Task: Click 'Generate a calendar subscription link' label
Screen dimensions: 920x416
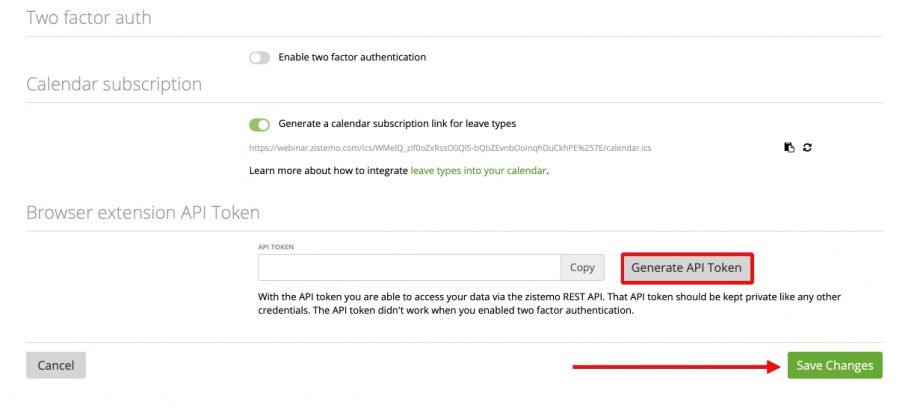Action: coord(397,124)
